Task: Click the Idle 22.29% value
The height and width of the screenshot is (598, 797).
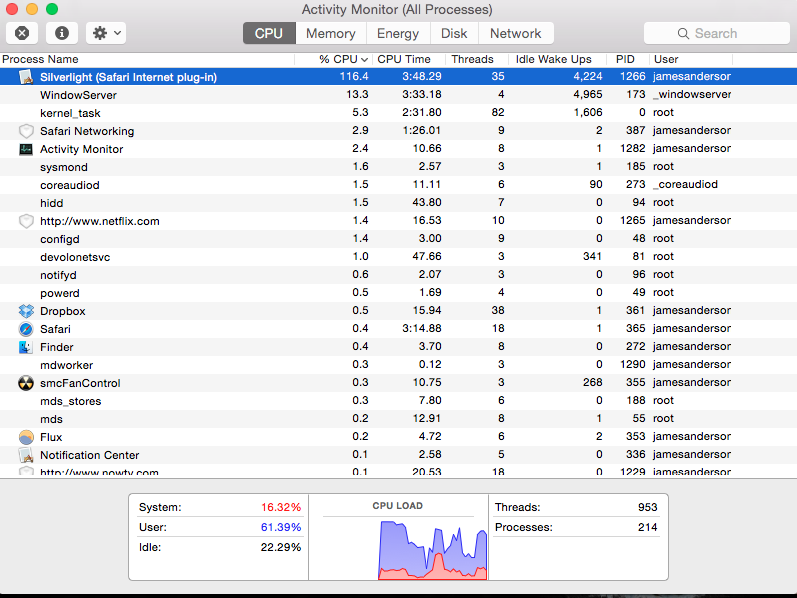Action: pos(281,547)
